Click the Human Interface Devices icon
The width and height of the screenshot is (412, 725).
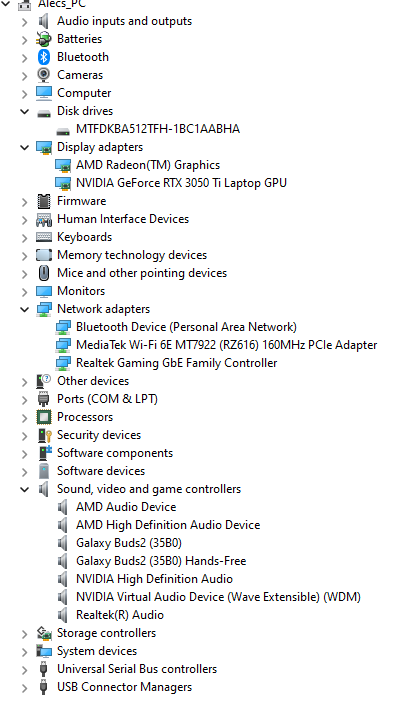43,220
